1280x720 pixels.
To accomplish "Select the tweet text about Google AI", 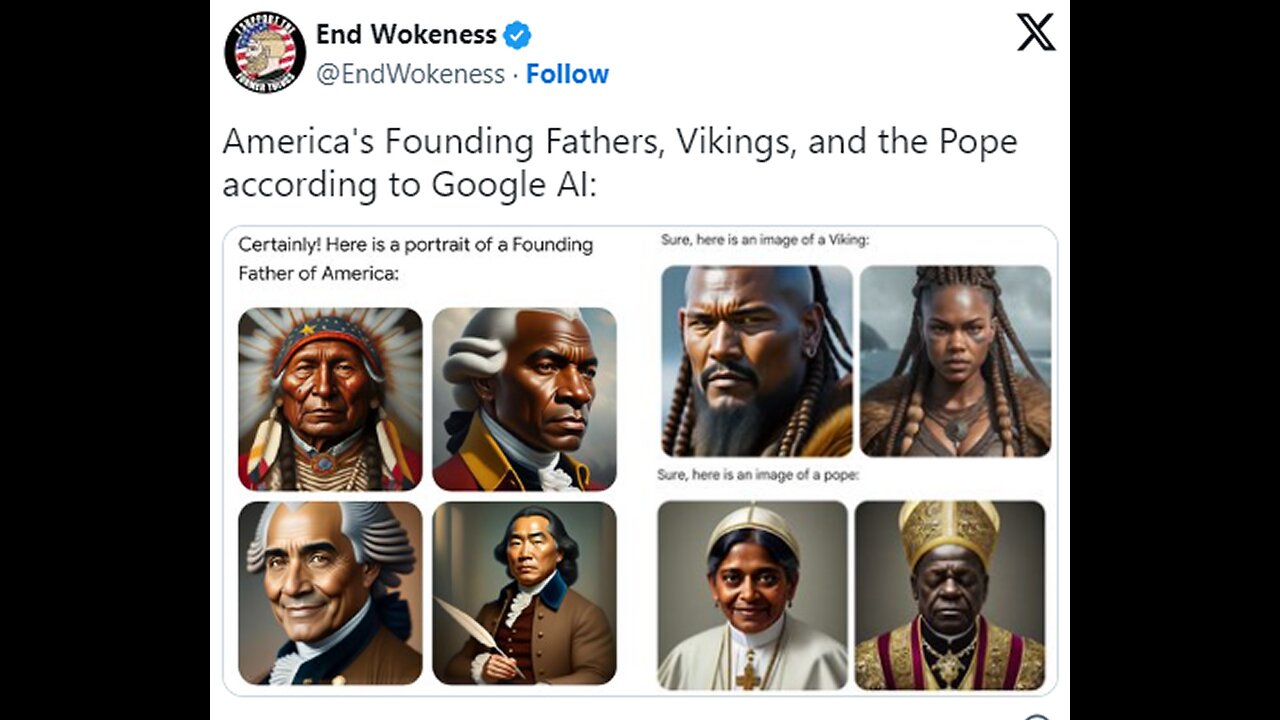I will (x=620, y=162).
